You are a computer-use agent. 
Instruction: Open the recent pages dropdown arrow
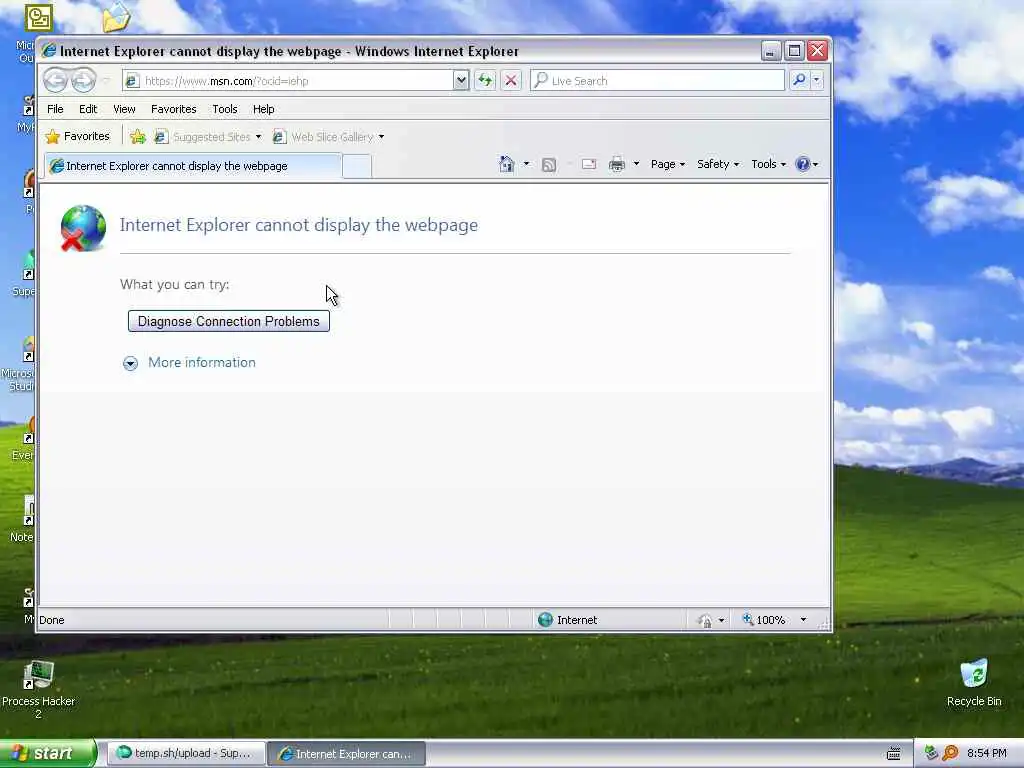pyautogui.click(x=106, y=81)
